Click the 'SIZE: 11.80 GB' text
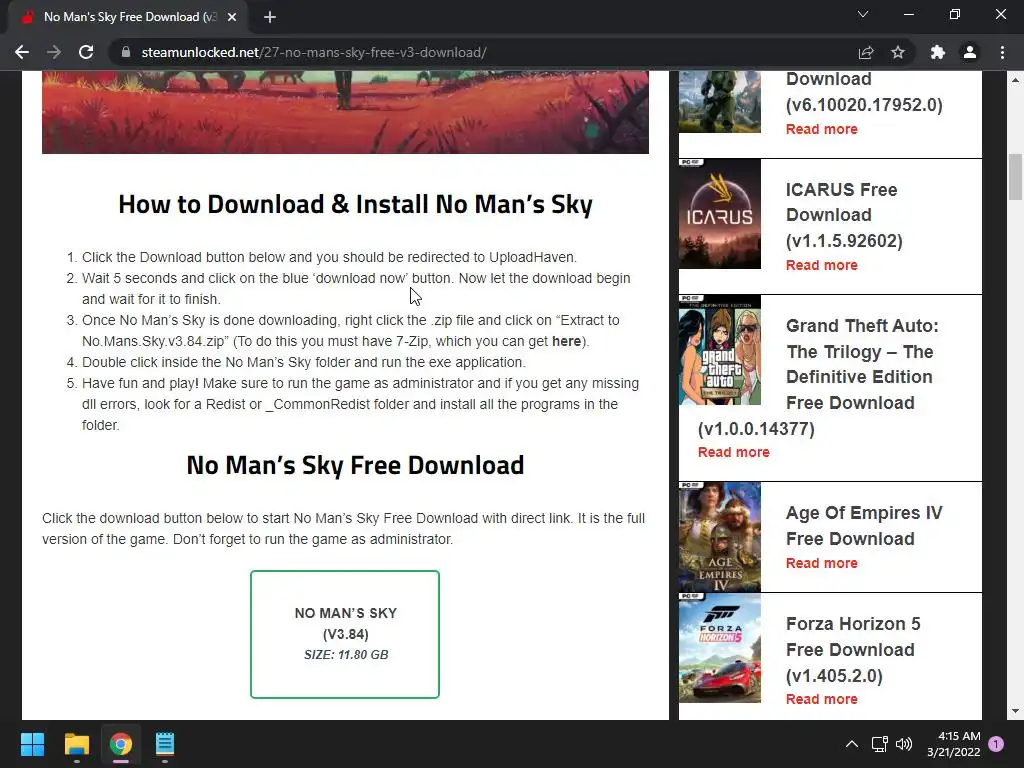The height and width of the screenshot is (768, 1024). (346, 654)
